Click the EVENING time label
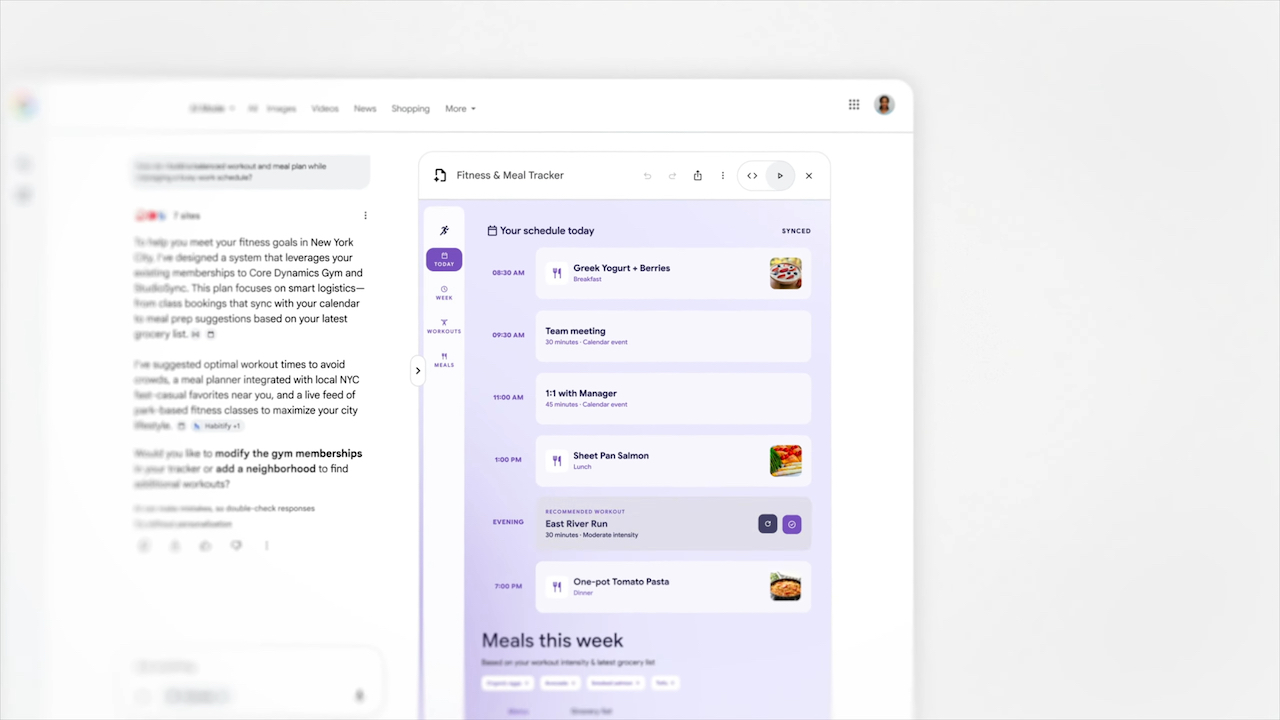 coord(508,522)
